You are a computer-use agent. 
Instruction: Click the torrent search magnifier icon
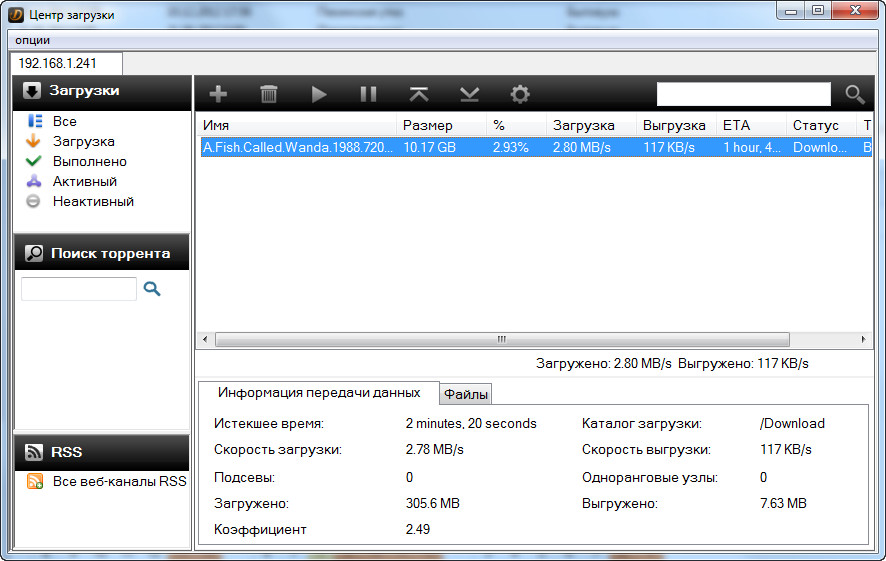(x=152, y=289)
